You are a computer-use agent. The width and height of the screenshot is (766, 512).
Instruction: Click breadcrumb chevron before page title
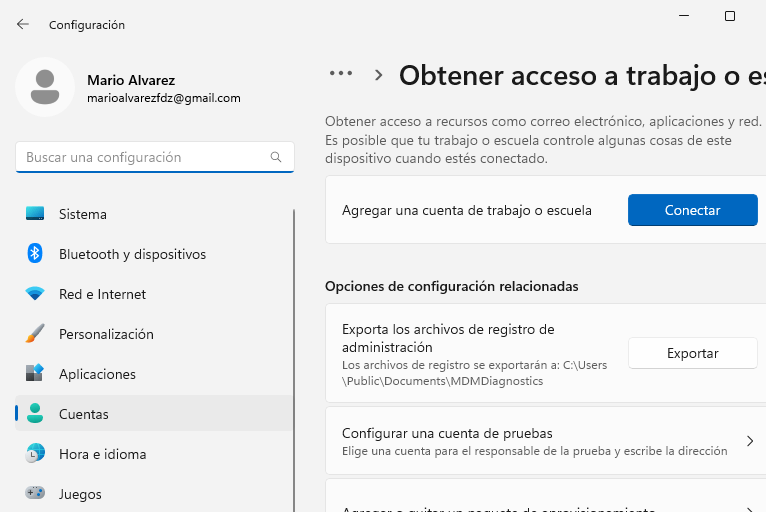pos(378,75)
